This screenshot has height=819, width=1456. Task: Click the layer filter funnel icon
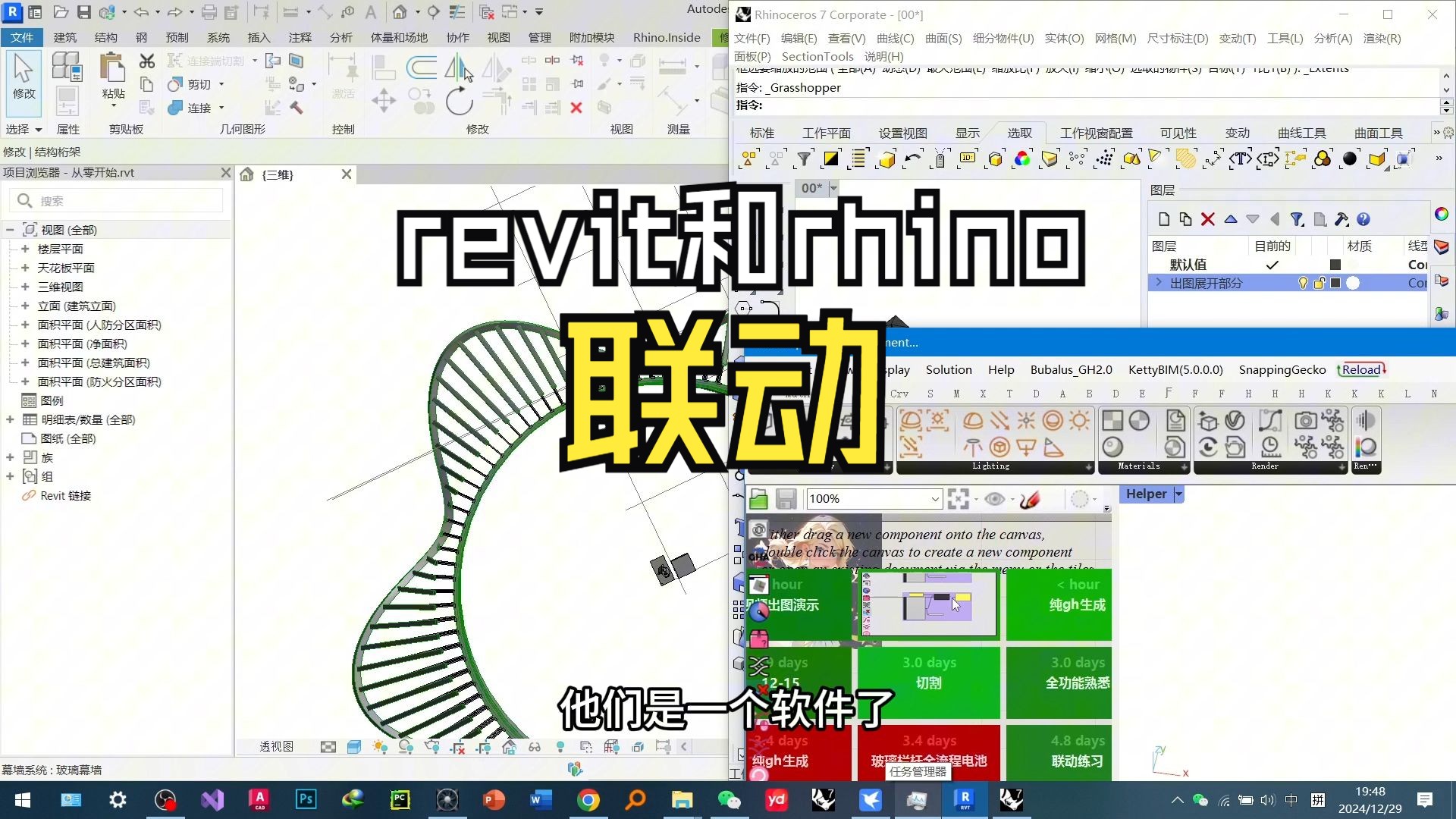pos(1298,219)
